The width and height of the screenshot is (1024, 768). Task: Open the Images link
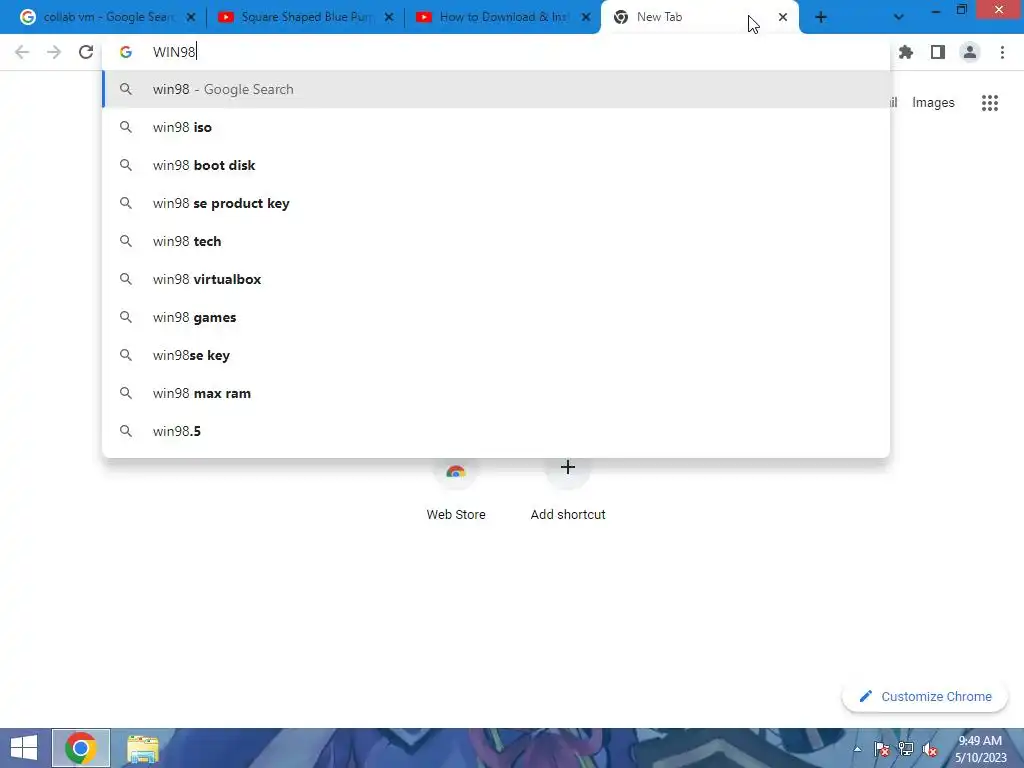coord(933,103)
